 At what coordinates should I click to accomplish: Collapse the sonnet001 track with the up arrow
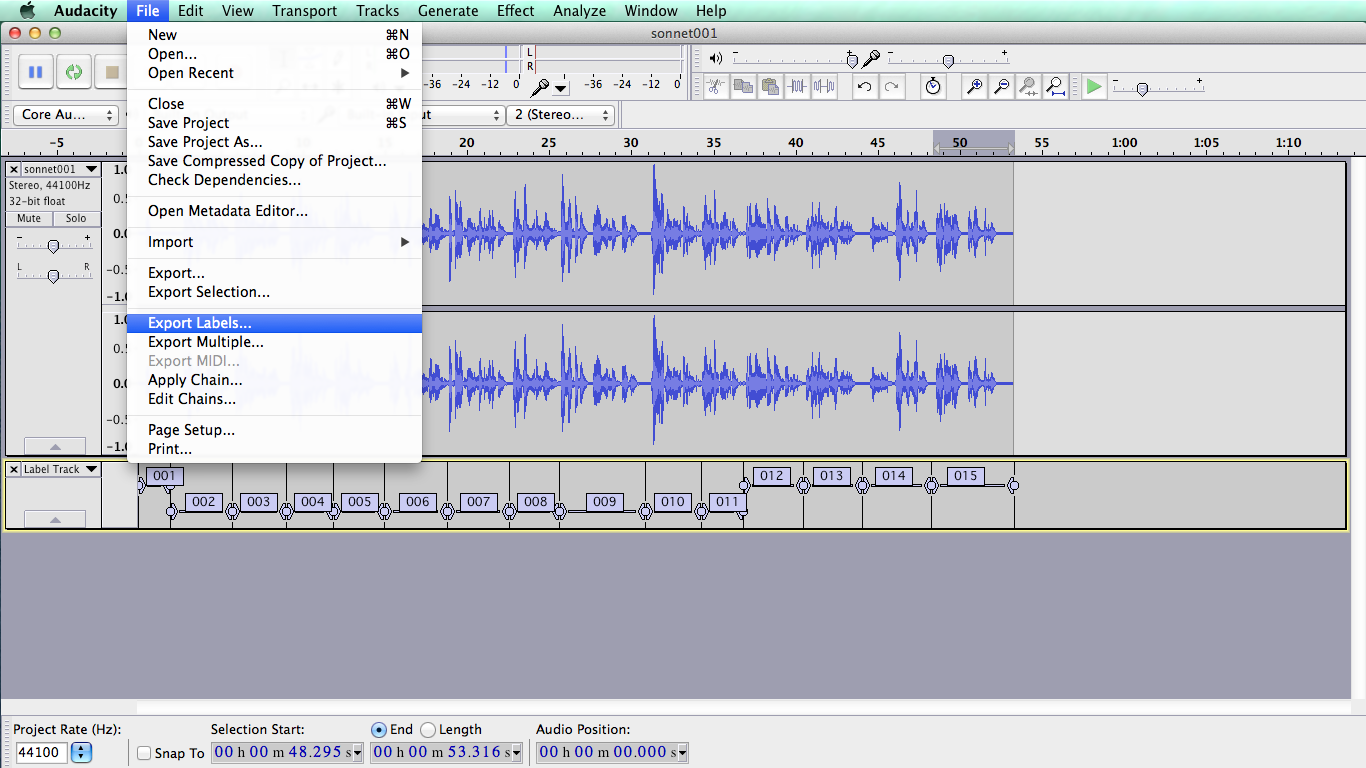(55, 447)
